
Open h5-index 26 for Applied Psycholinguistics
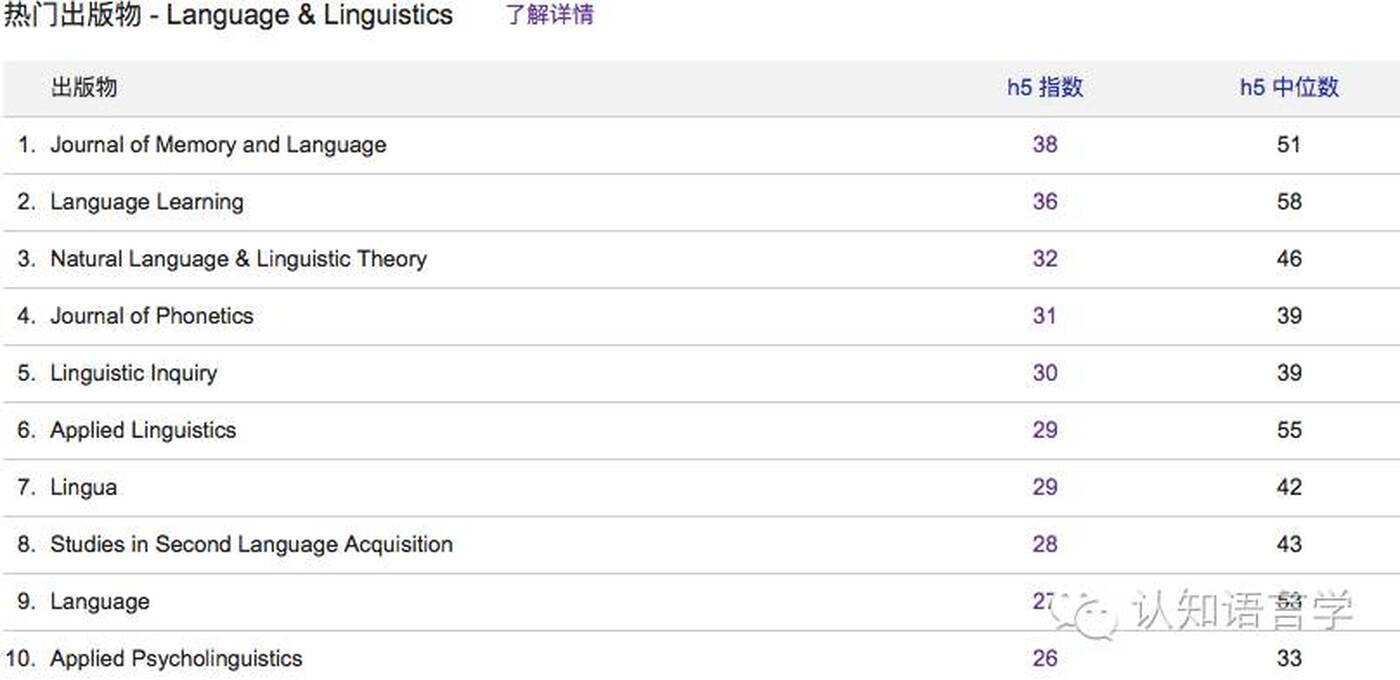(x=1045, y=658)
